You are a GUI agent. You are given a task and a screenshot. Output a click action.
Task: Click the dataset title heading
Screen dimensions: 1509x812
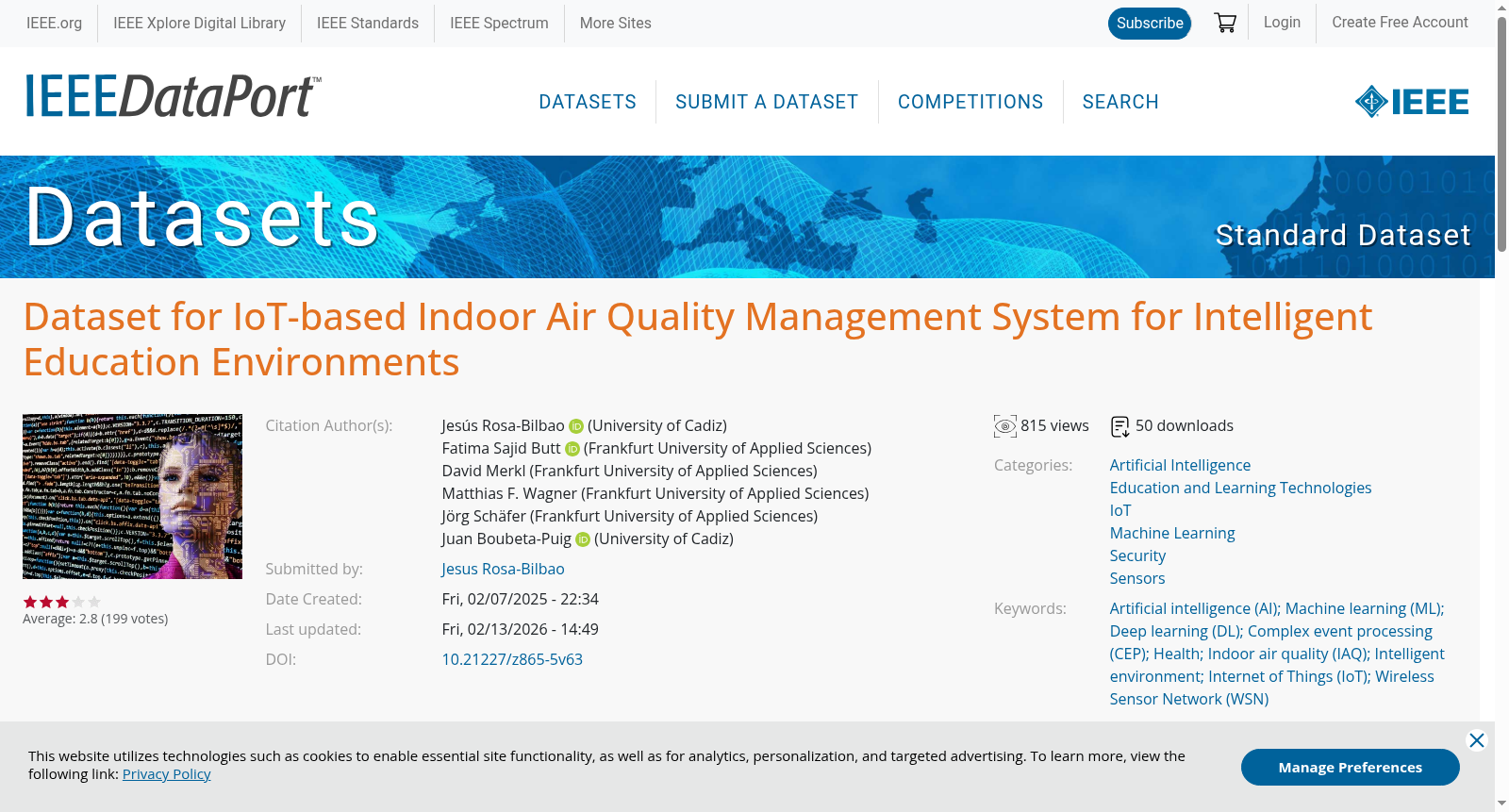[698, 340]
